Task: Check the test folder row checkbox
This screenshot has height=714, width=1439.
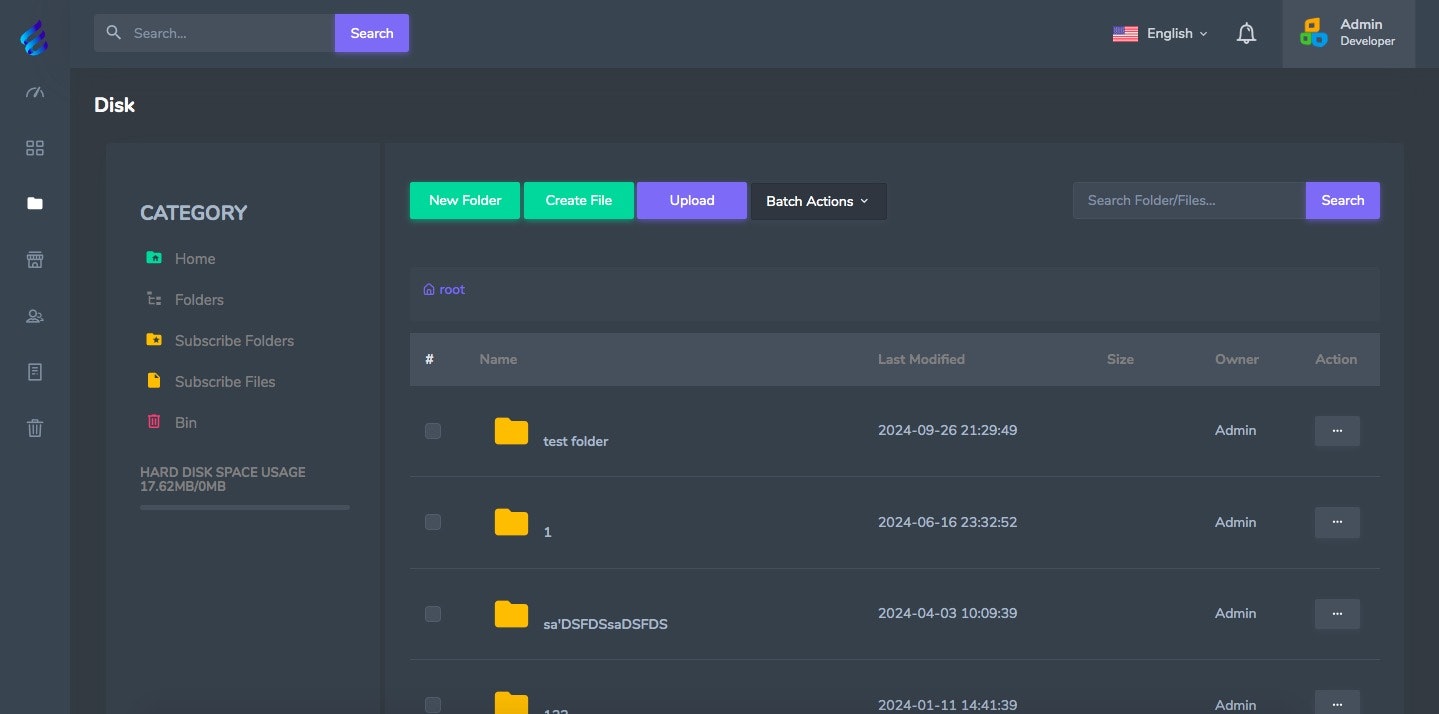Action: click(x=433, y=431)
